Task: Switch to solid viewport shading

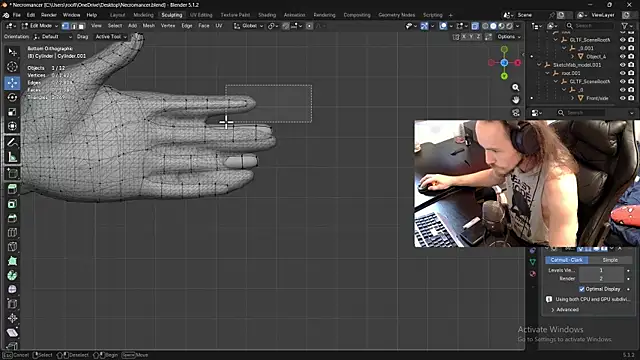Action: point(493,26)
